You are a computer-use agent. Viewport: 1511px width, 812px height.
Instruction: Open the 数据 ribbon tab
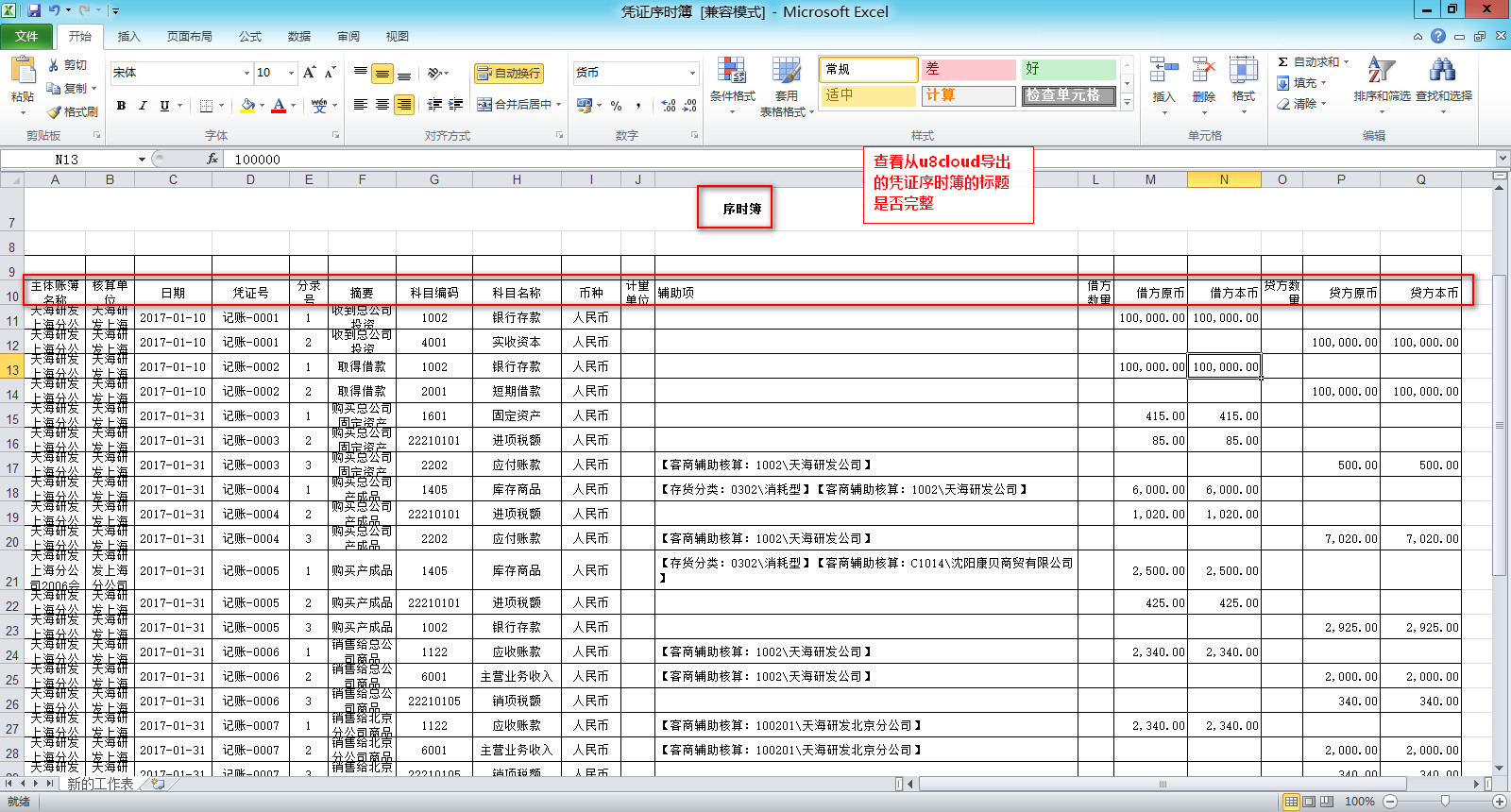[299, 37]
